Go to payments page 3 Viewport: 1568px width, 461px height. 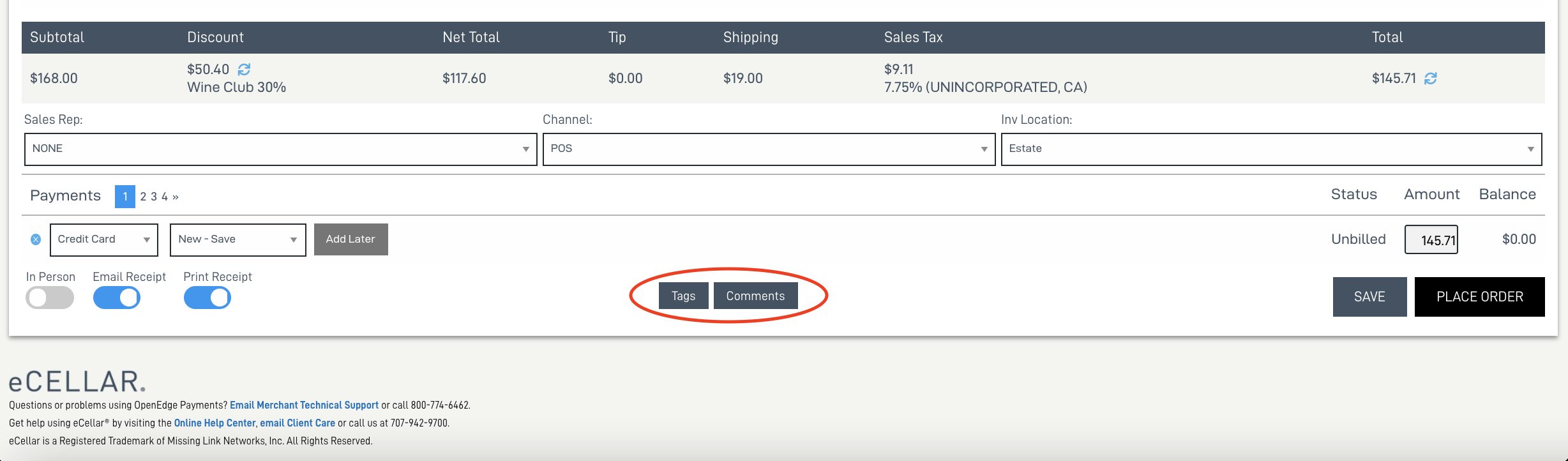tap(154, 197)
